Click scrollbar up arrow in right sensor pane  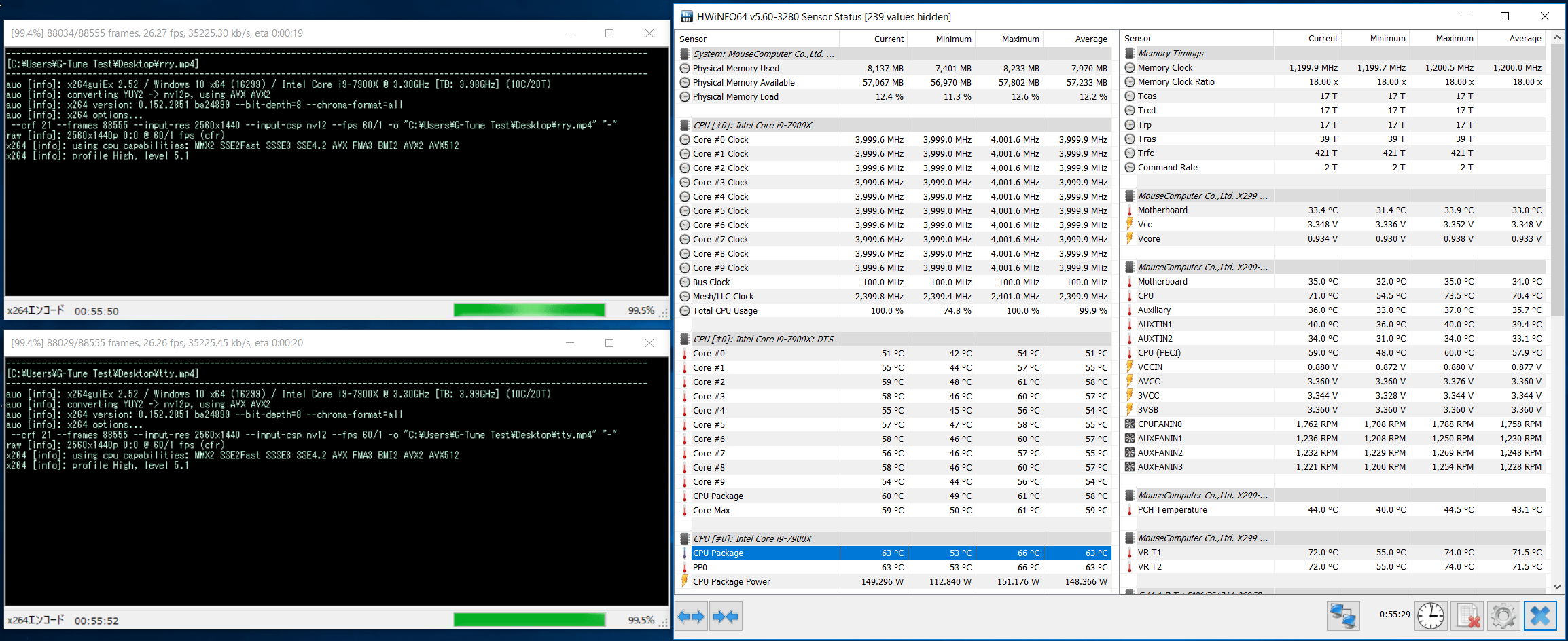(x=1558, y=38)
